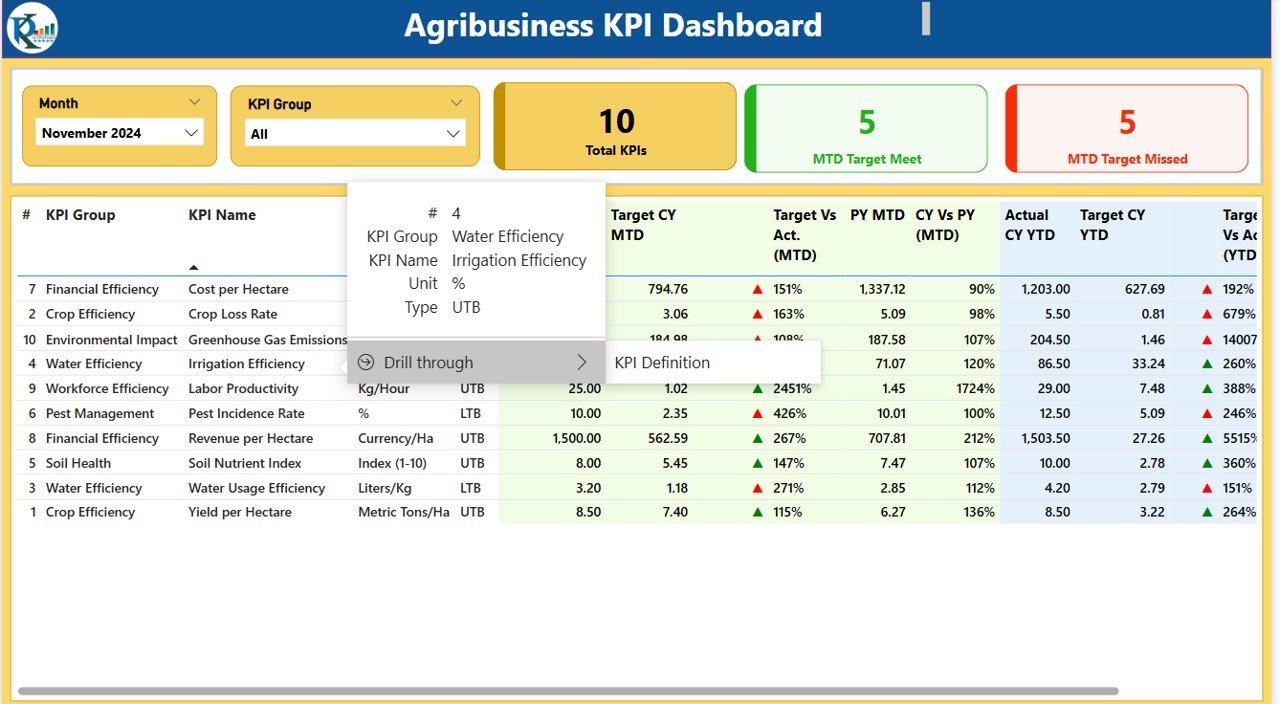
Task: Click the MTD Target Missed card
Action: 1127,129
